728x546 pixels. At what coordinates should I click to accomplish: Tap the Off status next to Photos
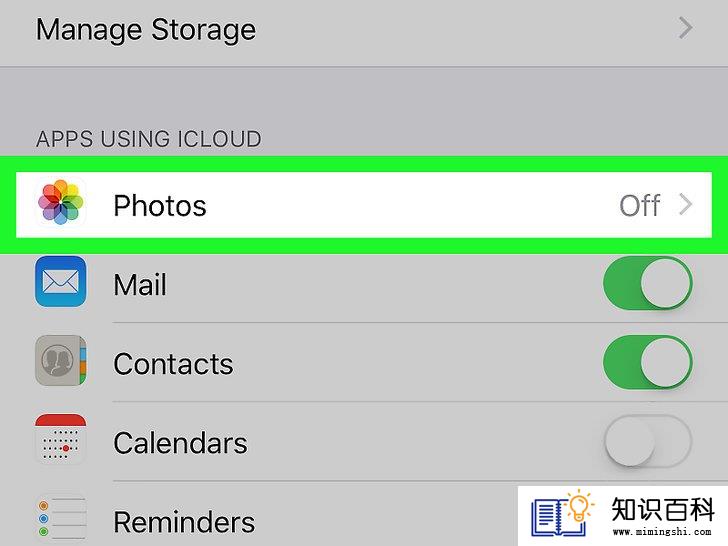pyautogui.click(x=640, y=205)
